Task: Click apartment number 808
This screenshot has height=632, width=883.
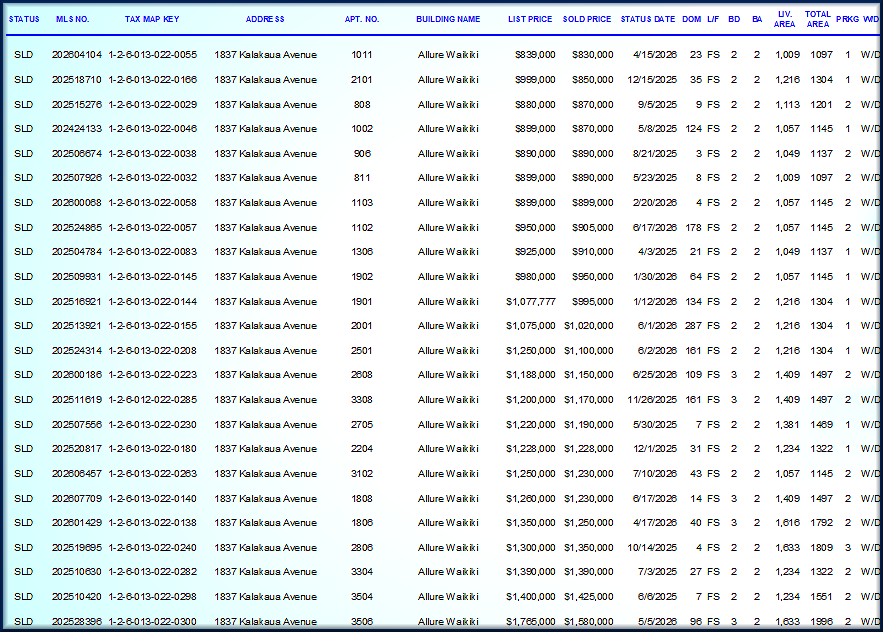Action: point(362,104)
